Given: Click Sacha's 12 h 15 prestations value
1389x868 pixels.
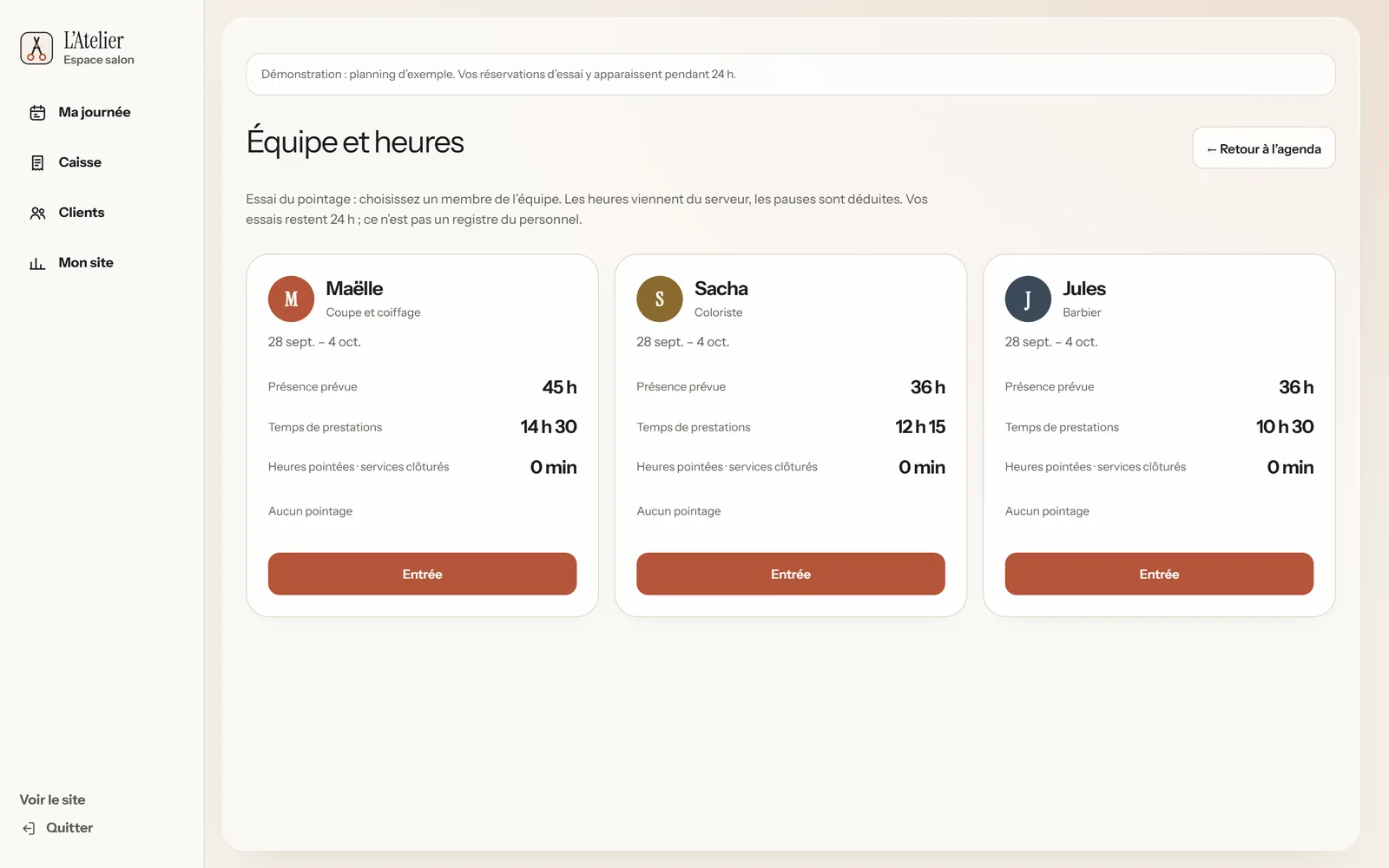Looking at the screenshot, I should [x=920, y=426].
